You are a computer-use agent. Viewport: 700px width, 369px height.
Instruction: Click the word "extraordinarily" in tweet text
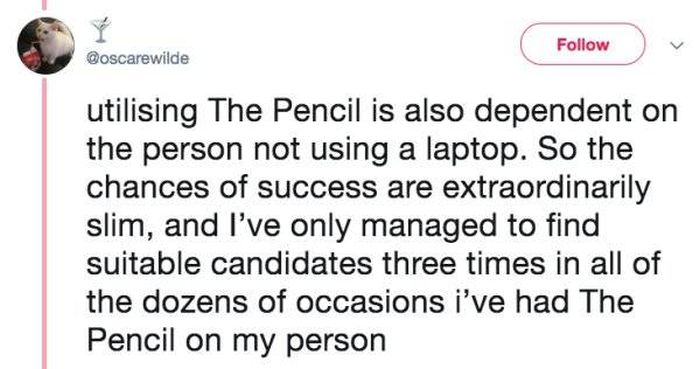(545, 188)
